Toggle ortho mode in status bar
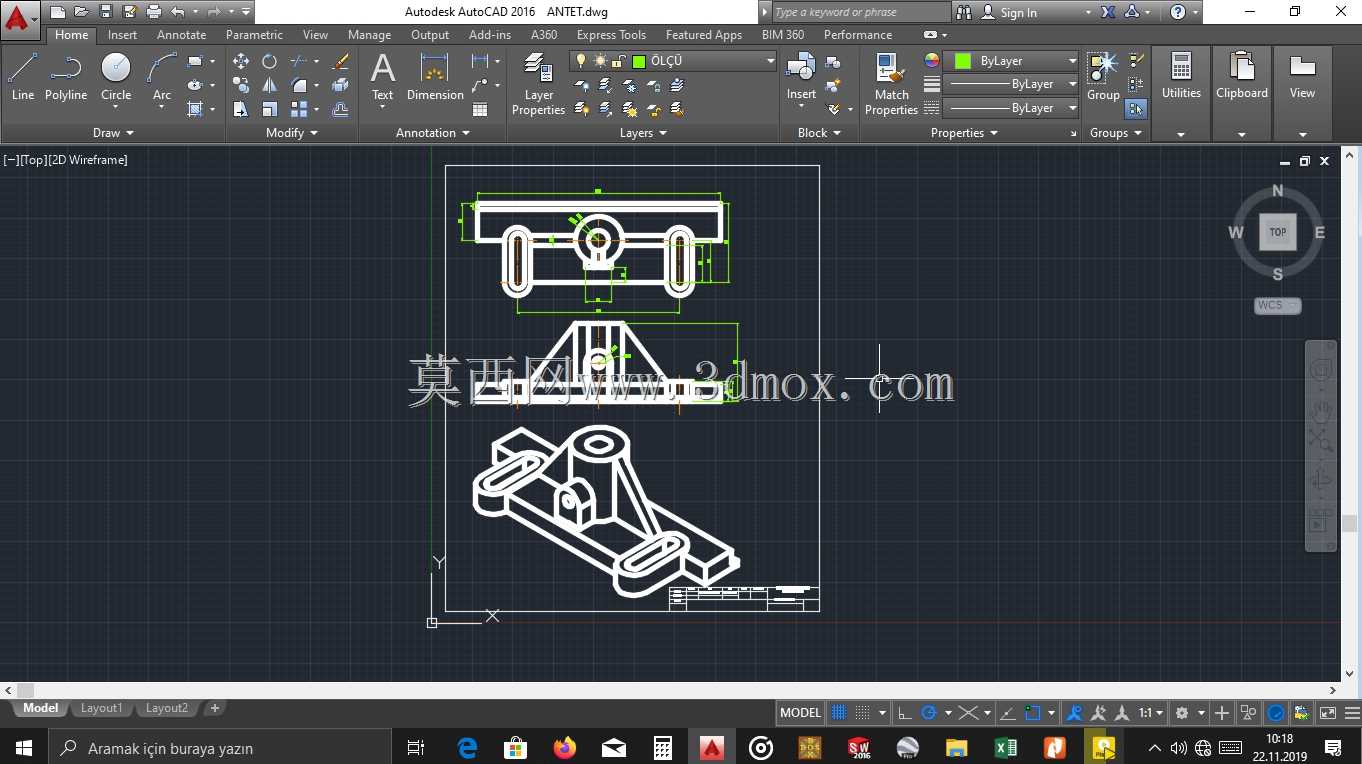Screen dimensions: 1362x764 (x=905, y=713)
